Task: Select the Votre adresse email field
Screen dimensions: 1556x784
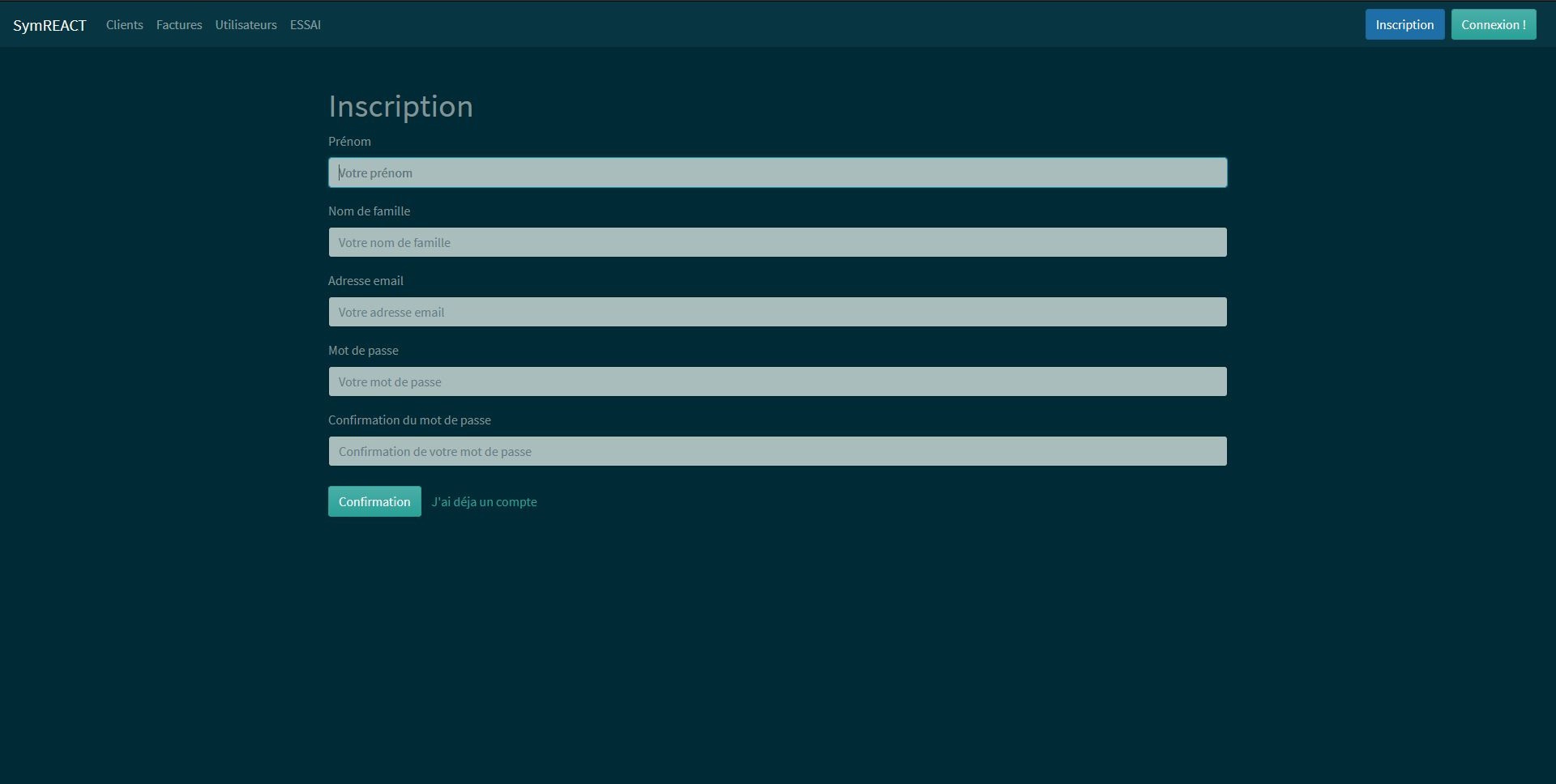Action: [x=777, y=312]
